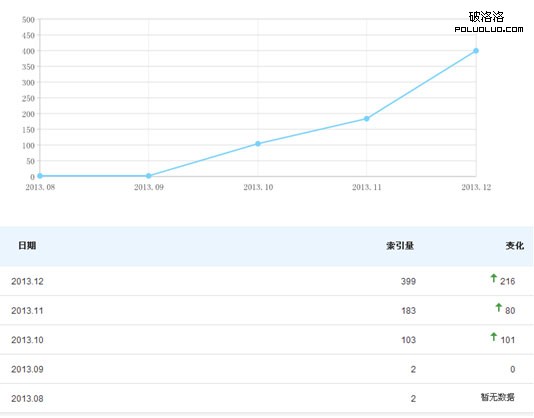Viewport: 534px width, 418px height.
Task: Click the 500 y-axis label
Action: pyautogui.click(x=29, y=20)
